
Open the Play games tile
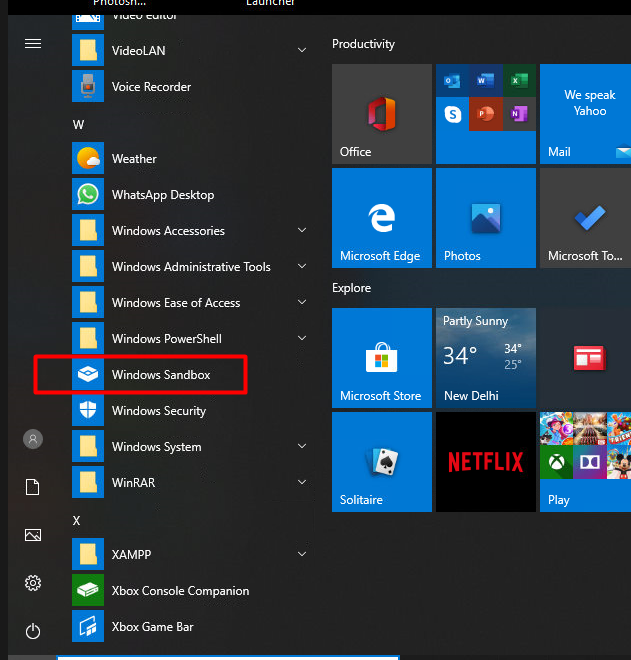(x=586, y=462)
